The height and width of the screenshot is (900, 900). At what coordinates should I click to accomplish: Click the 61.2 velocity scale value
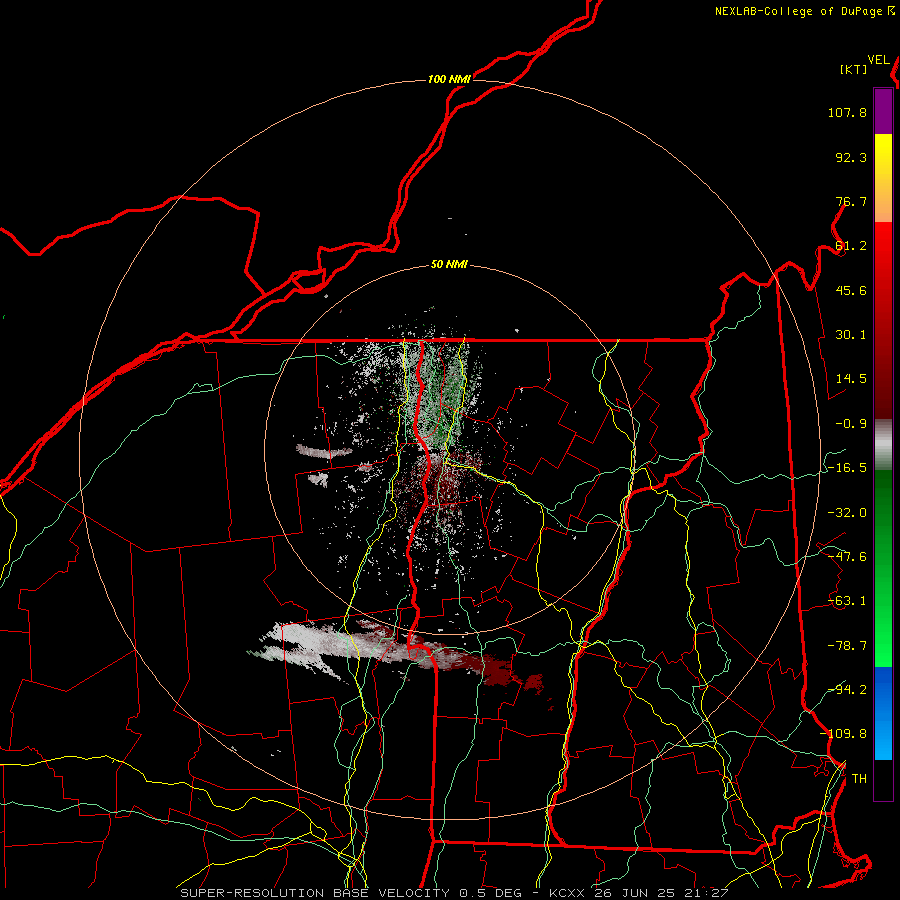tap(851, 246)
